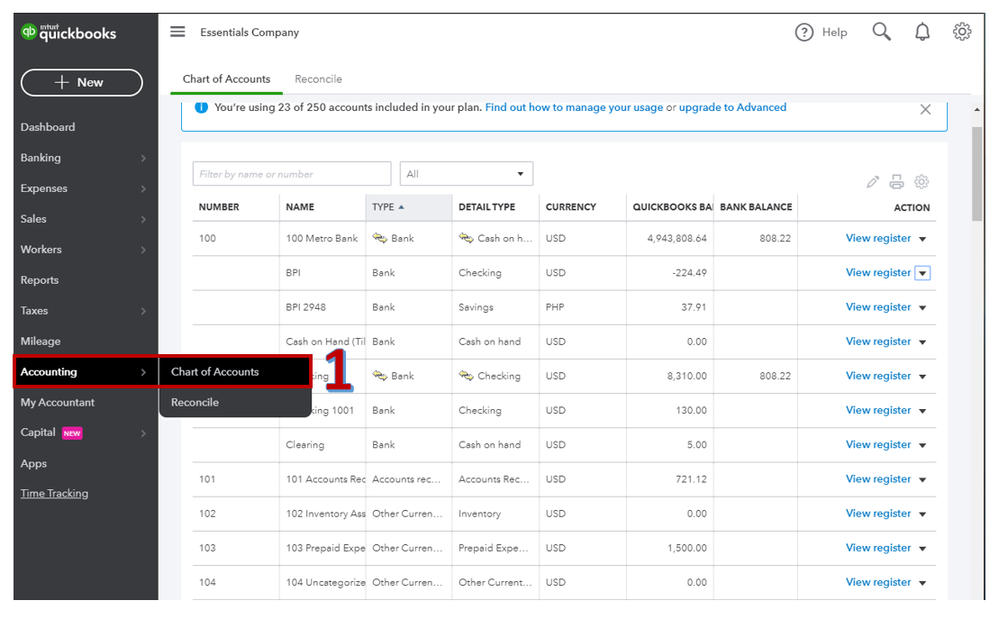Open search with the magnifying glass icon
This screenshot has height=620, width=999.
point(882,31)
